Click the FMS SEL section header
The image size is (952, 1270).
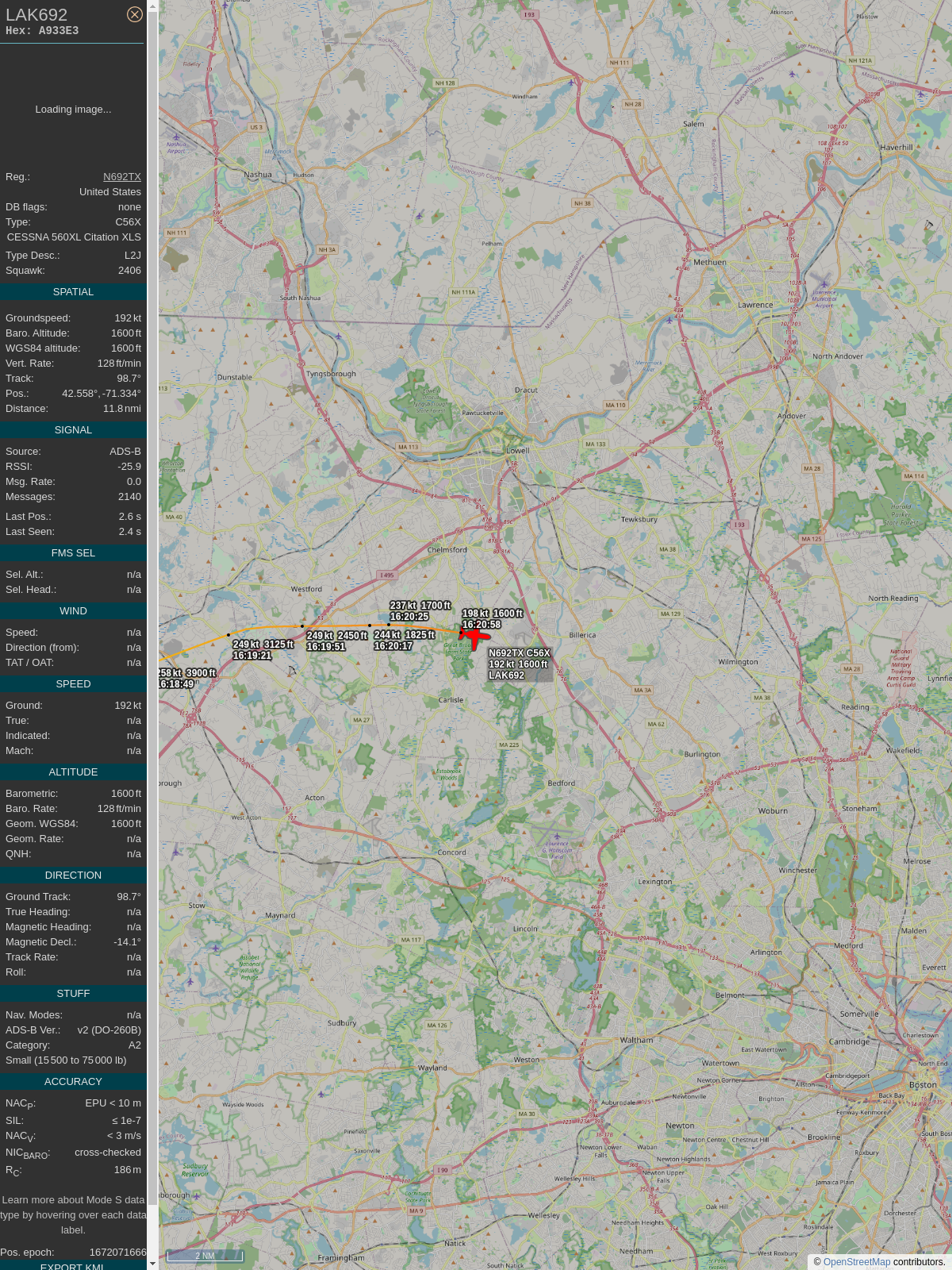[73, 553]
